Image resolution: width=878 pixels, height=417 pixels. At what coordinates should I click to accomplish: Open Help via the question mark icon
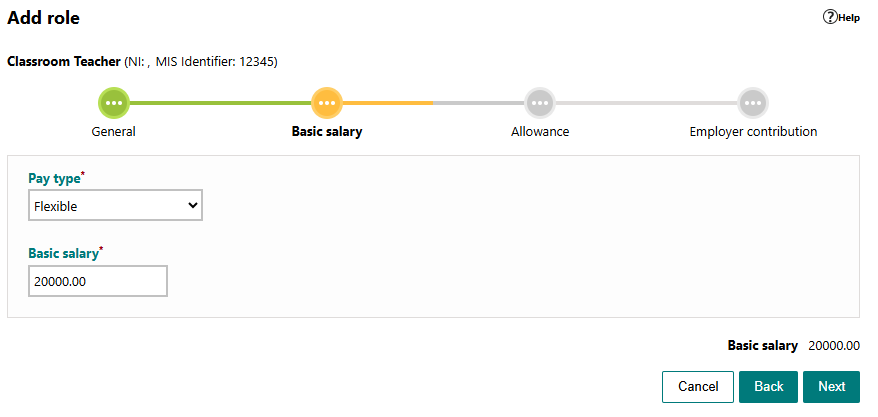(x=830, y=17)
